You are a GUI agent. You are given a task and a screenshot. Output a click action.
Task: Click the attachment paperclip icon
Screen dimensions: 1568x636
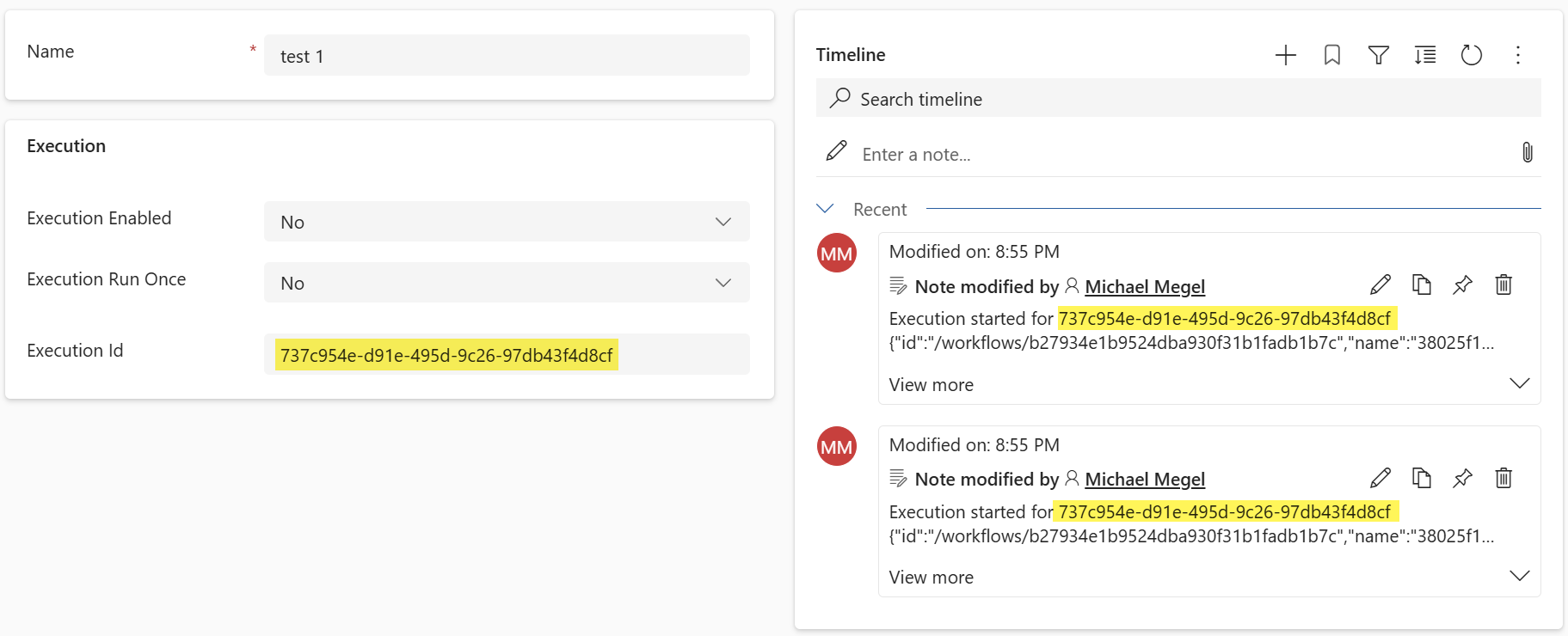click(x=1528, y=153)
